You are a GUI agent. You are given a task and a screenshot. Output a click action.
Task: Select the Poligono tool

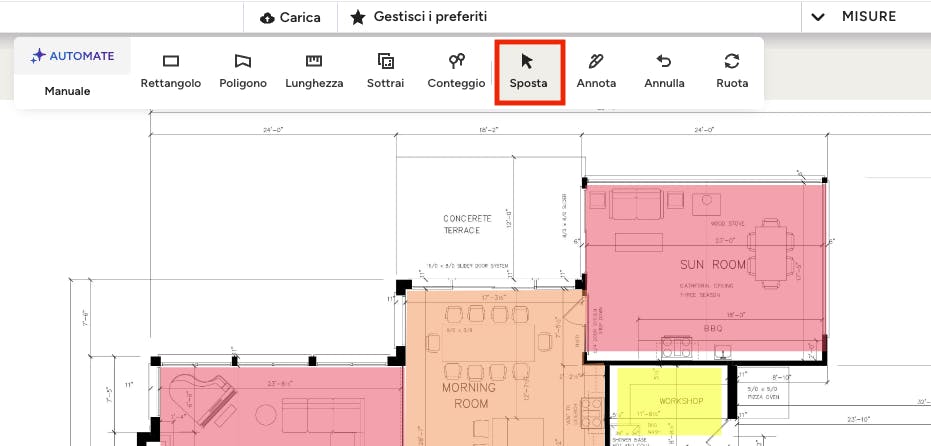[243, 71]
